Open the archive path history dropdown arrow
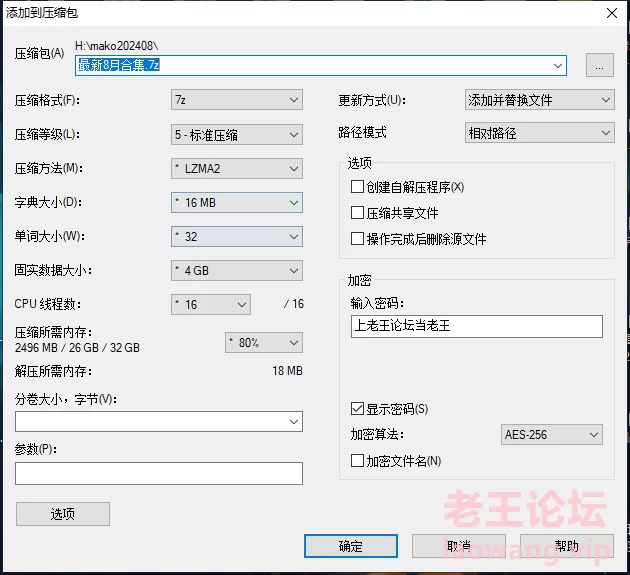The height and width of the screenshot is (575, 630). coord(558,65)
